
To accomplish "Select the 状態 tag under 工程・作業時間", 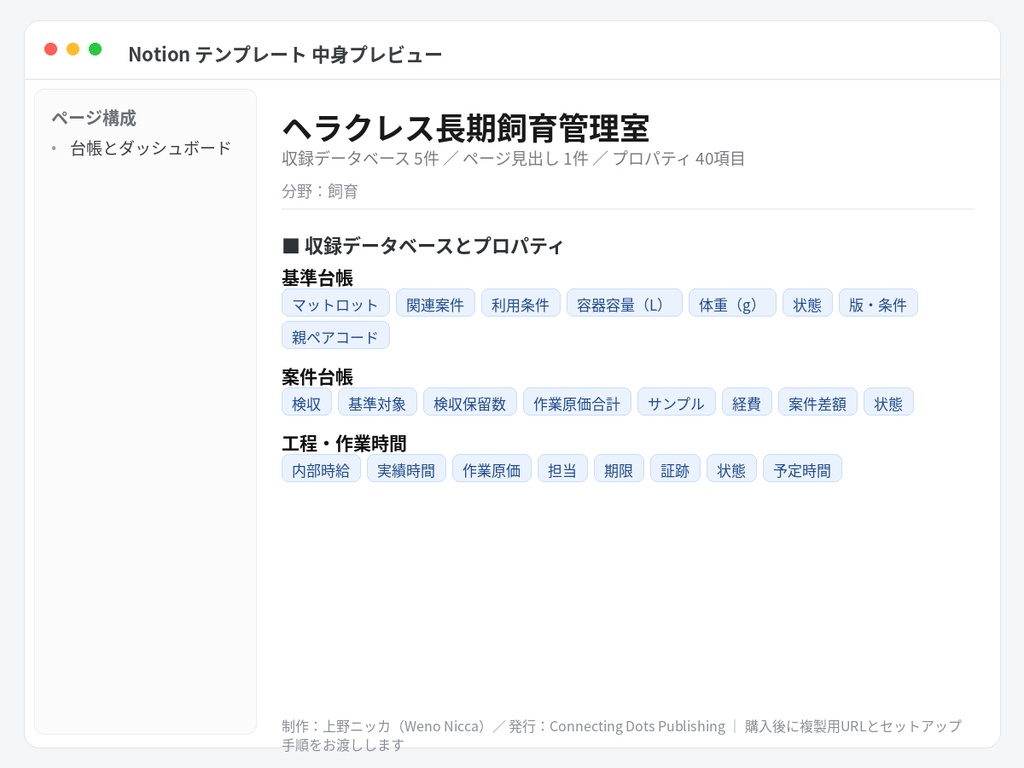I will point(731,468).
